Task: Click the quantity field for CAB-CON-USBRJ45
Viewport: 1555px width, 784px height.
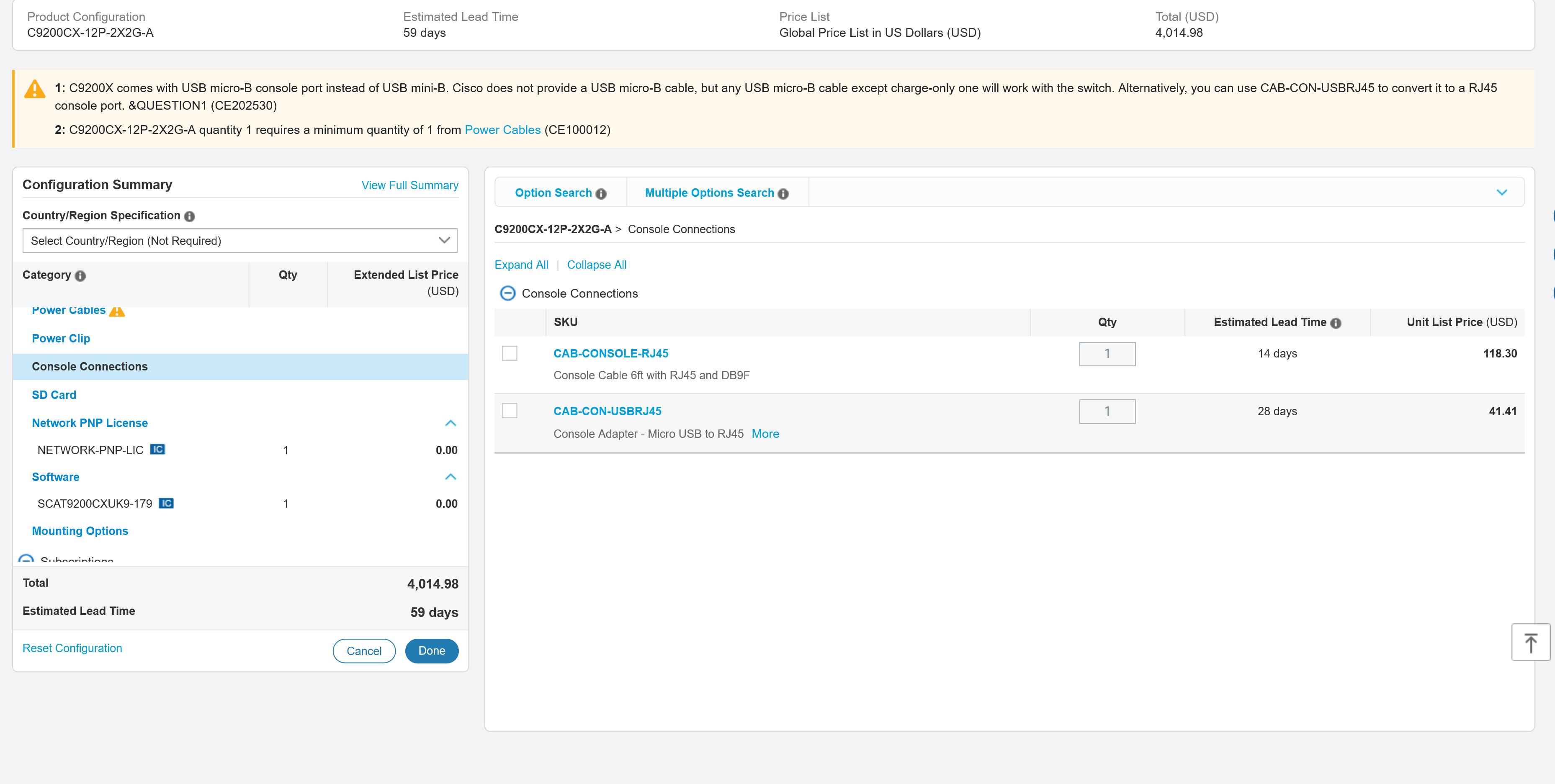Action: point(1107,411)
